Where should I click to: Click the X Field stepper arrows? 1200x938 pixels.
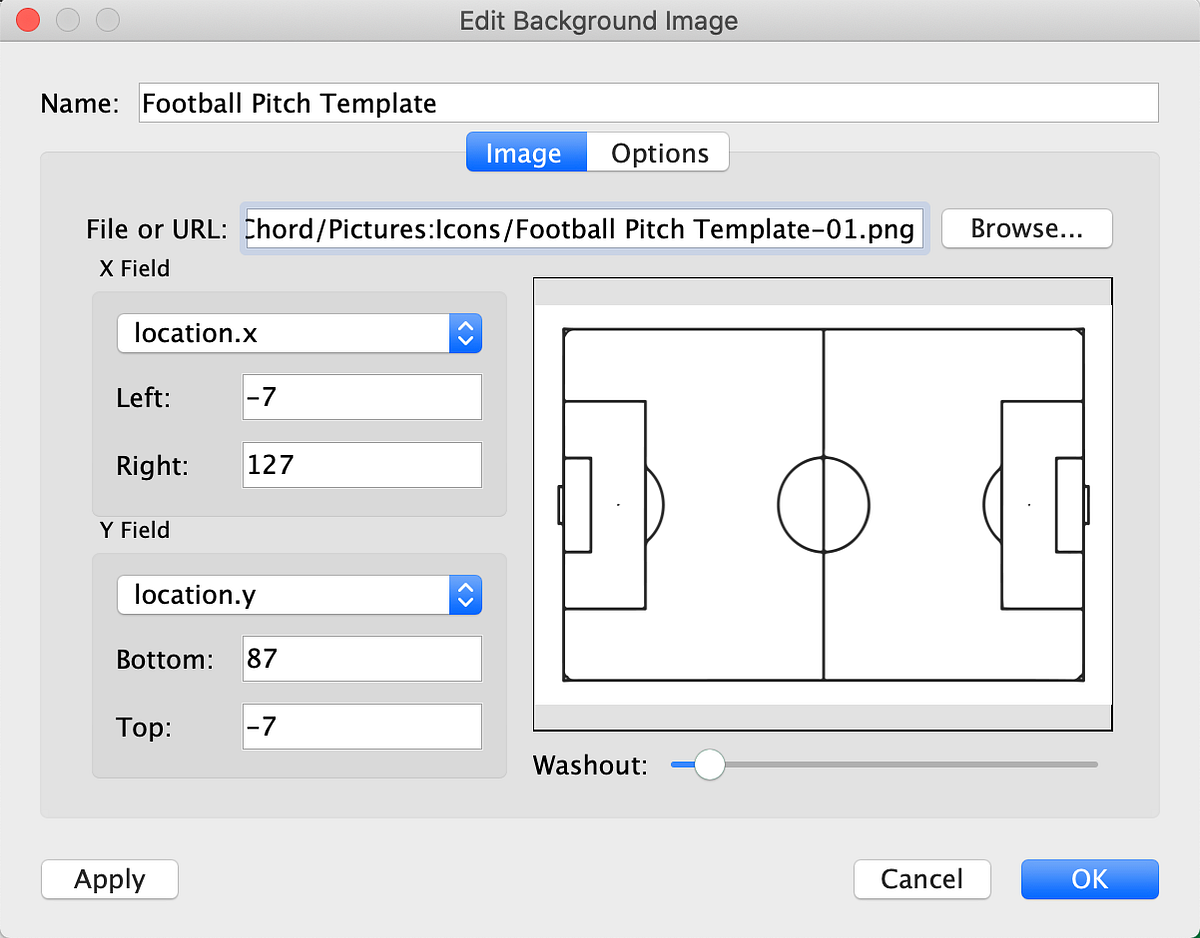(465, 333)
